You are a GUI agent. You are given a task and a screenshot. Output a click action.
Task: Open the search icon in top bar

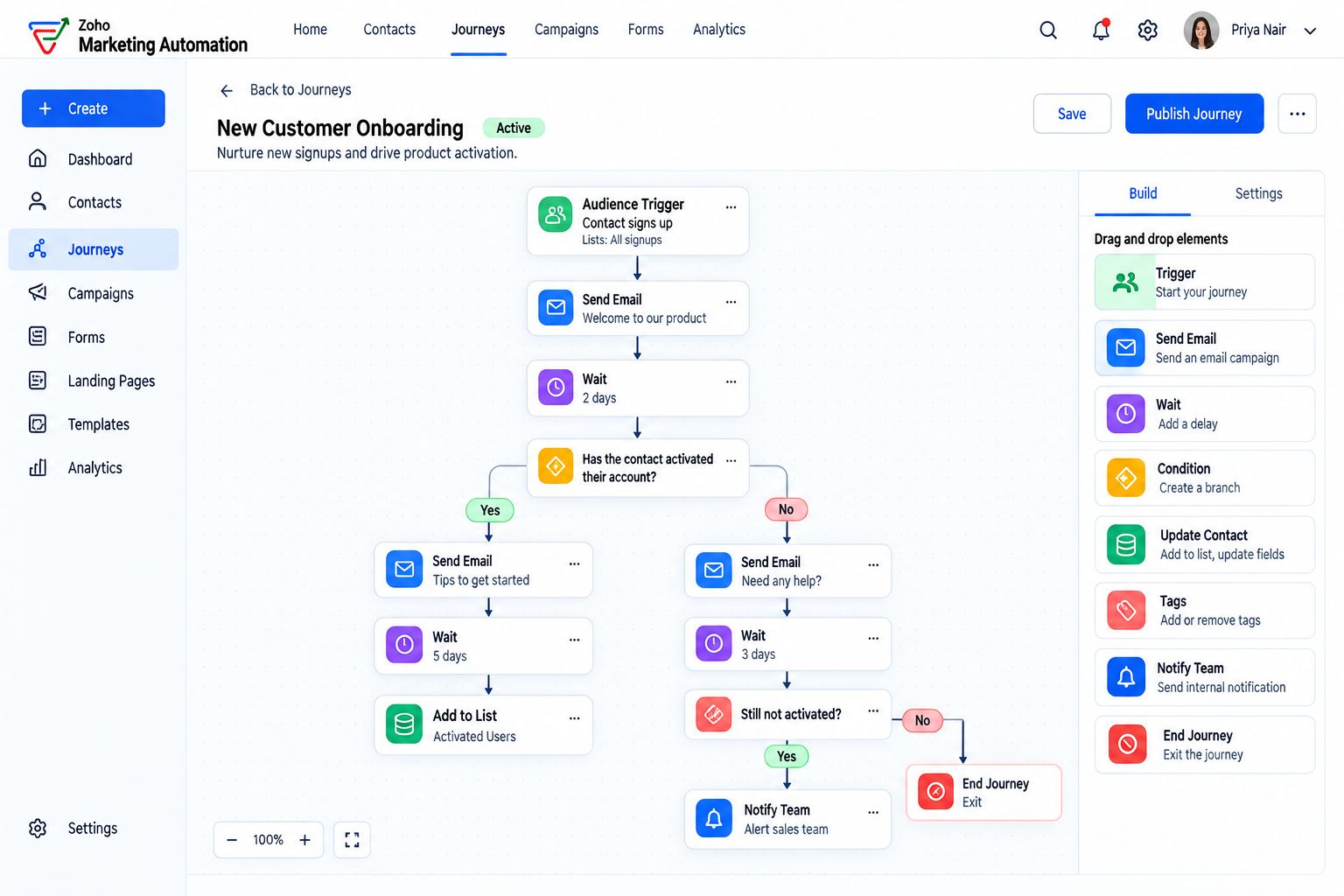(x=1047, y=31)
